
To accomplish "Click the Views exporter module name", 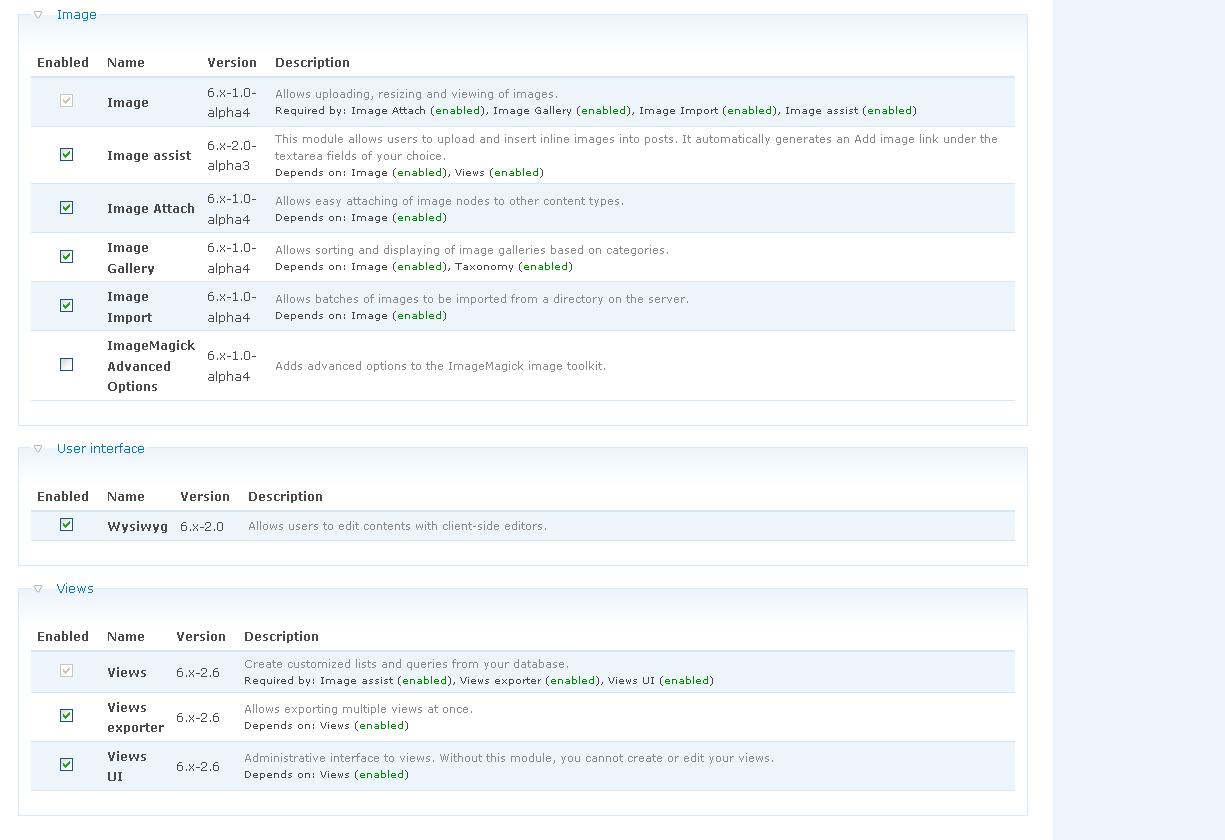I will point(135,718).
